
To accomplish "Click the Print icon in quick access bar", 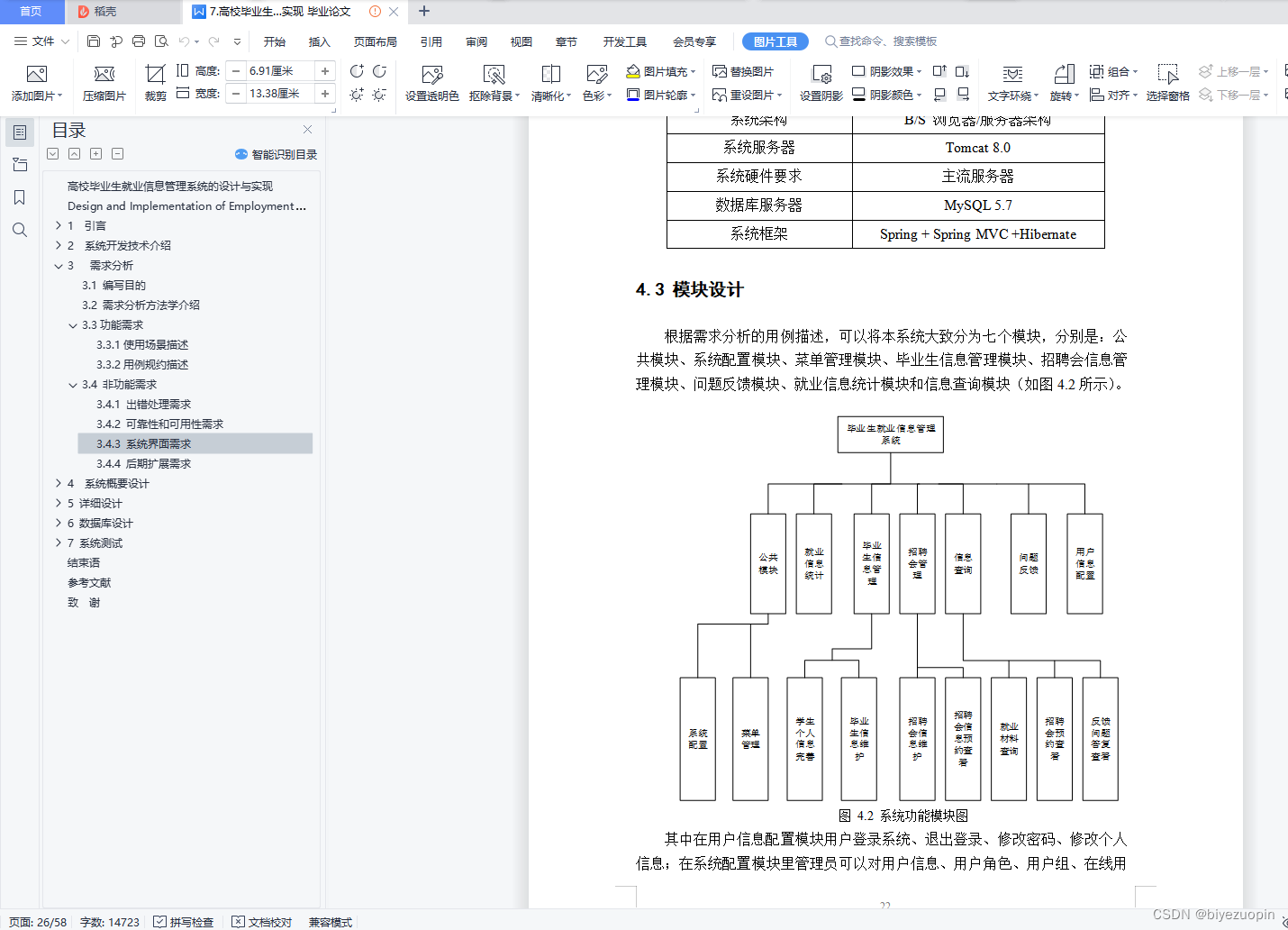I will [139, 41].
